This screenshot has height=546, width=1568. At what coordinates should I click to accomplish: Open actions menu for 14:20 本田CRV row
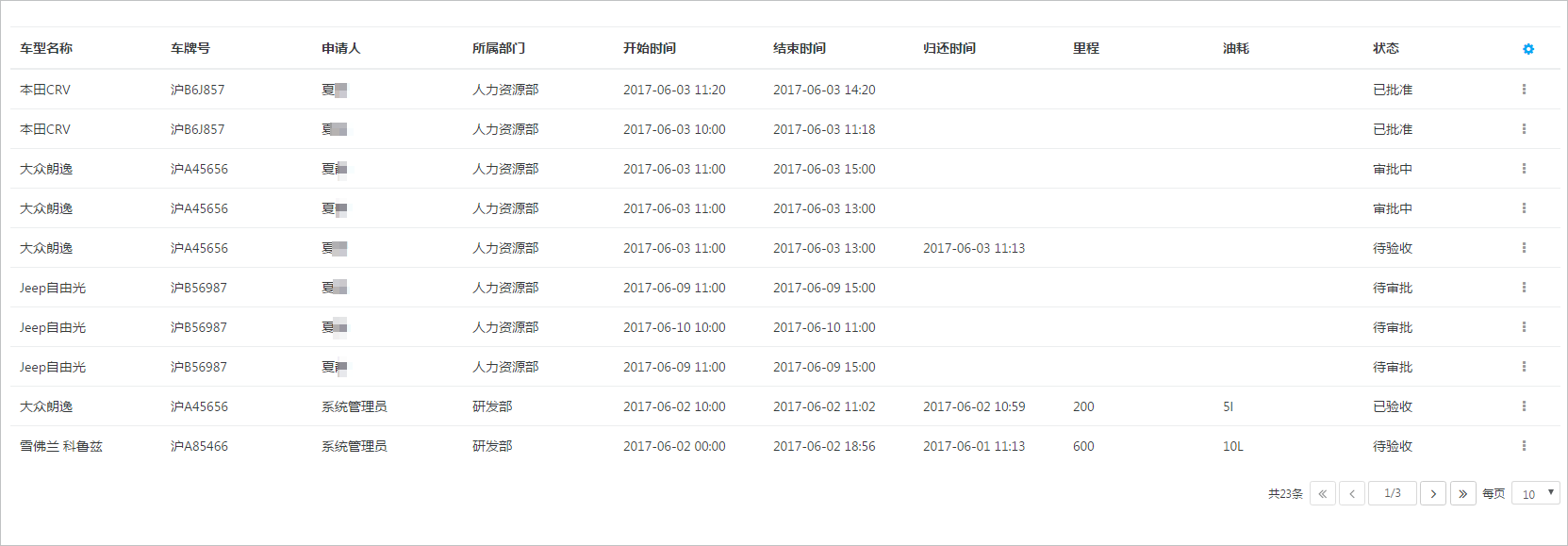[x=1524, y=90]
